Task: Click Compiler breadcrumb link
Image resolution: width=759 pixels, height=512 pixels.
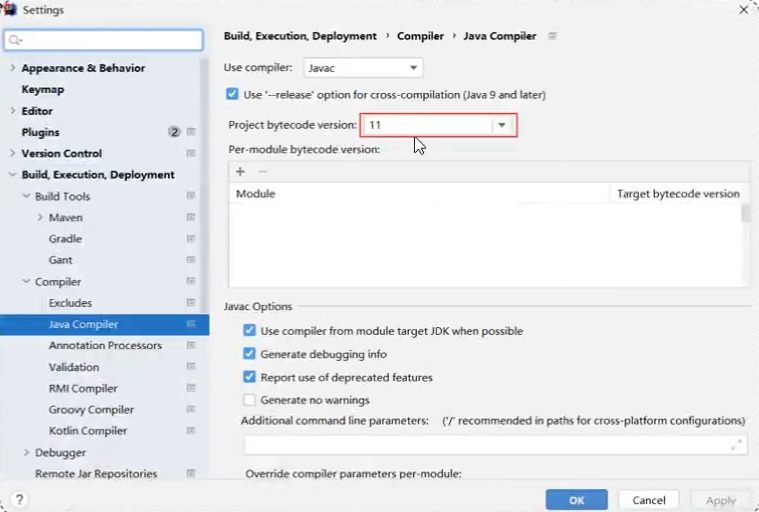Action: 420,36
